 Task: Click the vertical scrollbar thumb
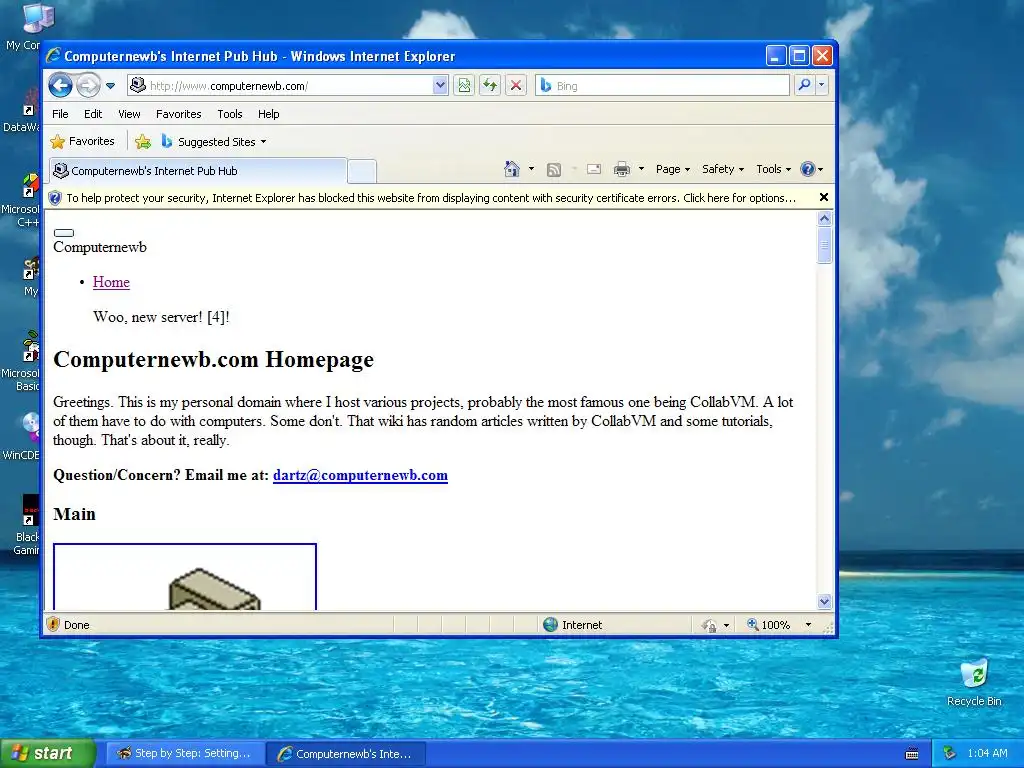point(824,245)
